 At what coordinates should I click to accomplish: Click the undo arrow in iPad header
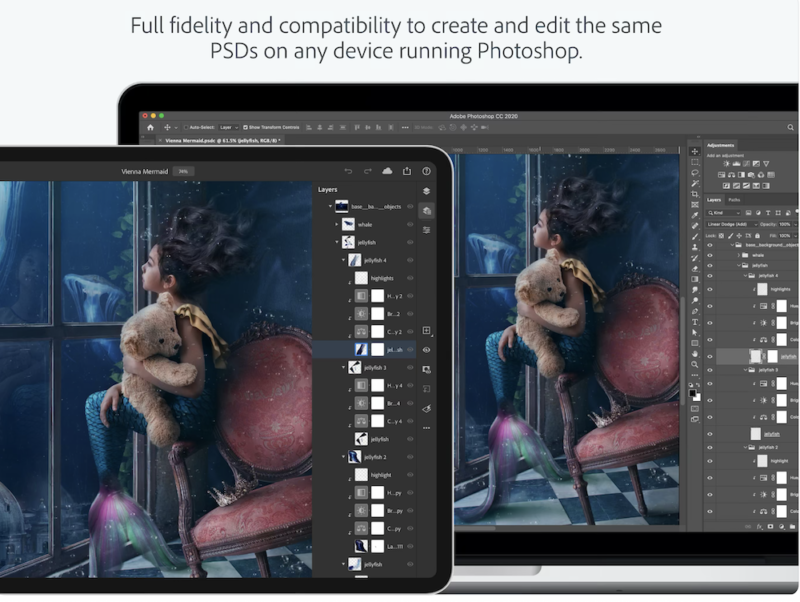pyautogui.click(x=348, y=171)
